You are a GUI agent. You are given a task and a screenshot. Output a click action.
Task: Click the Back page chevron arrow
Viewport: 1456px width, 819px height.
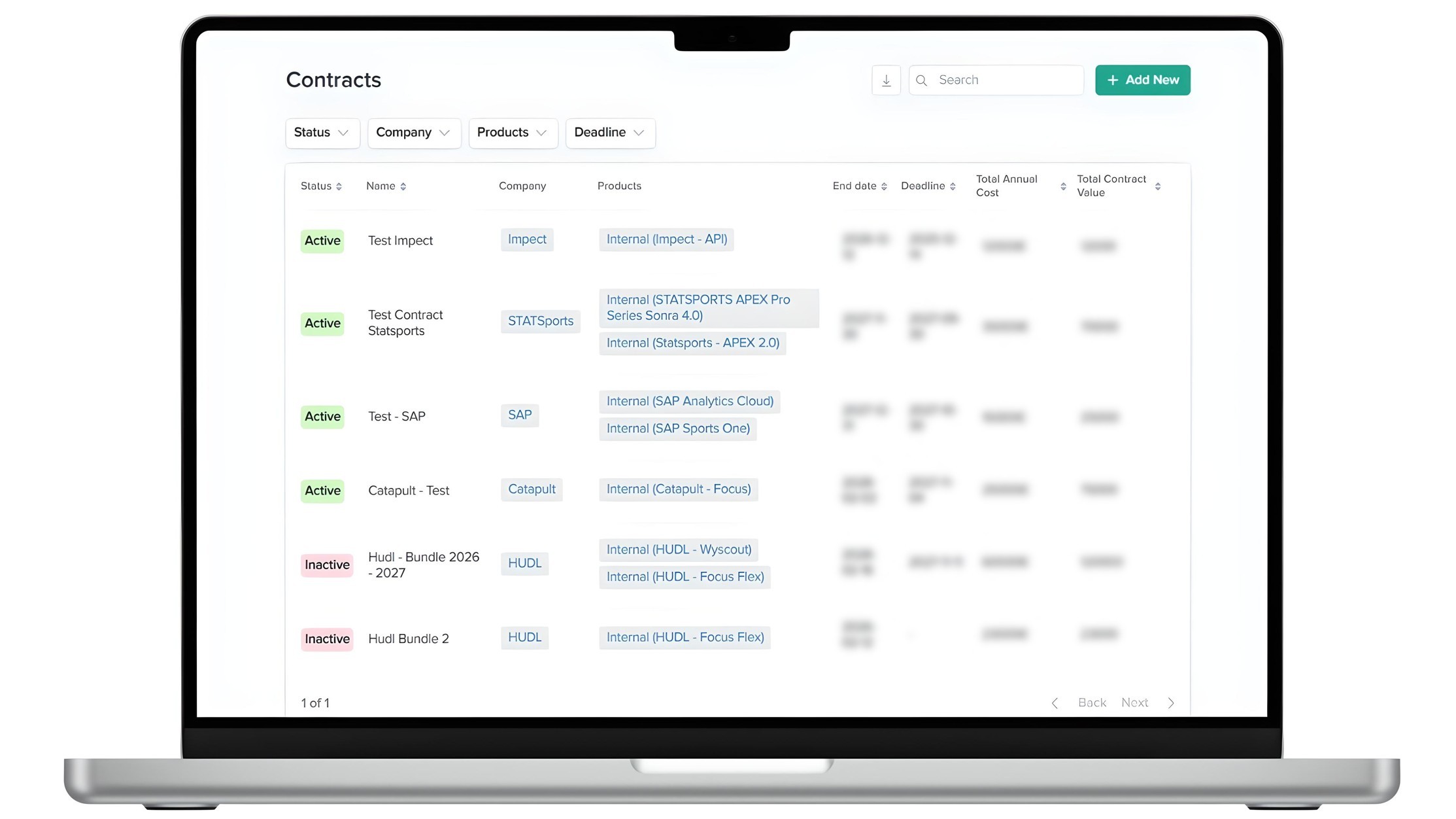[1055, 703]
